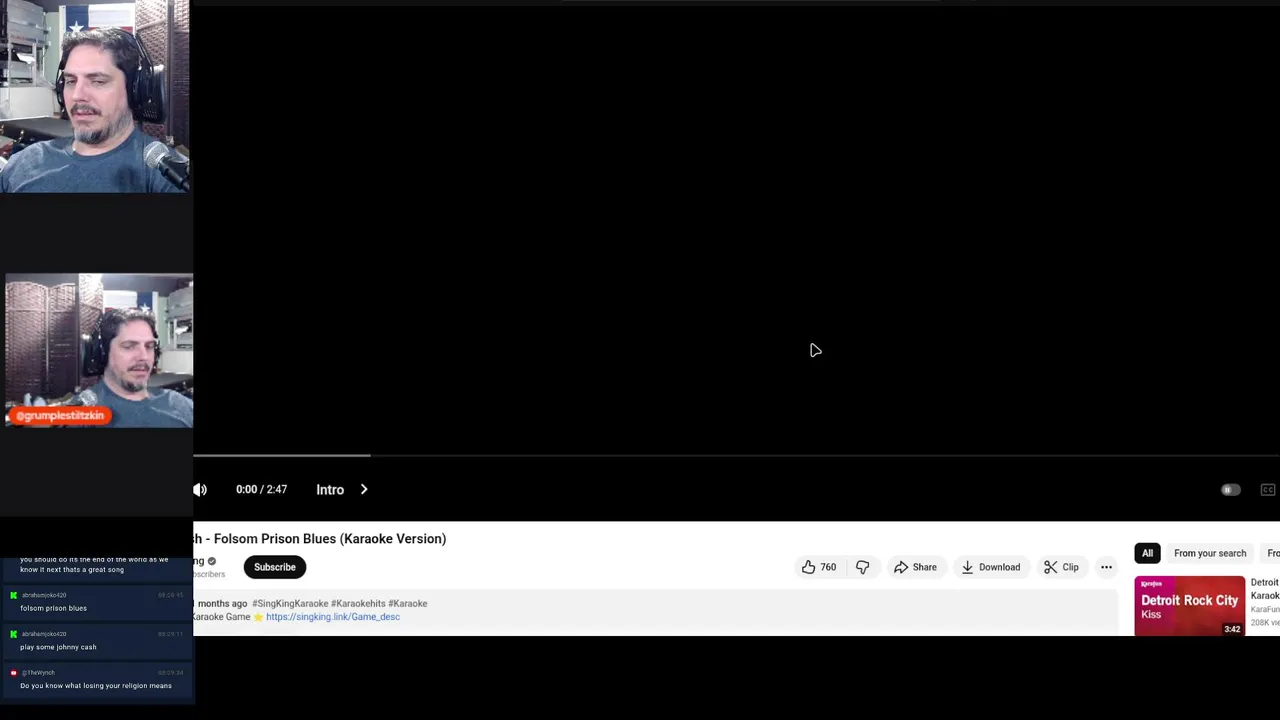Select the All filter chip

(x=1148, y=553)
